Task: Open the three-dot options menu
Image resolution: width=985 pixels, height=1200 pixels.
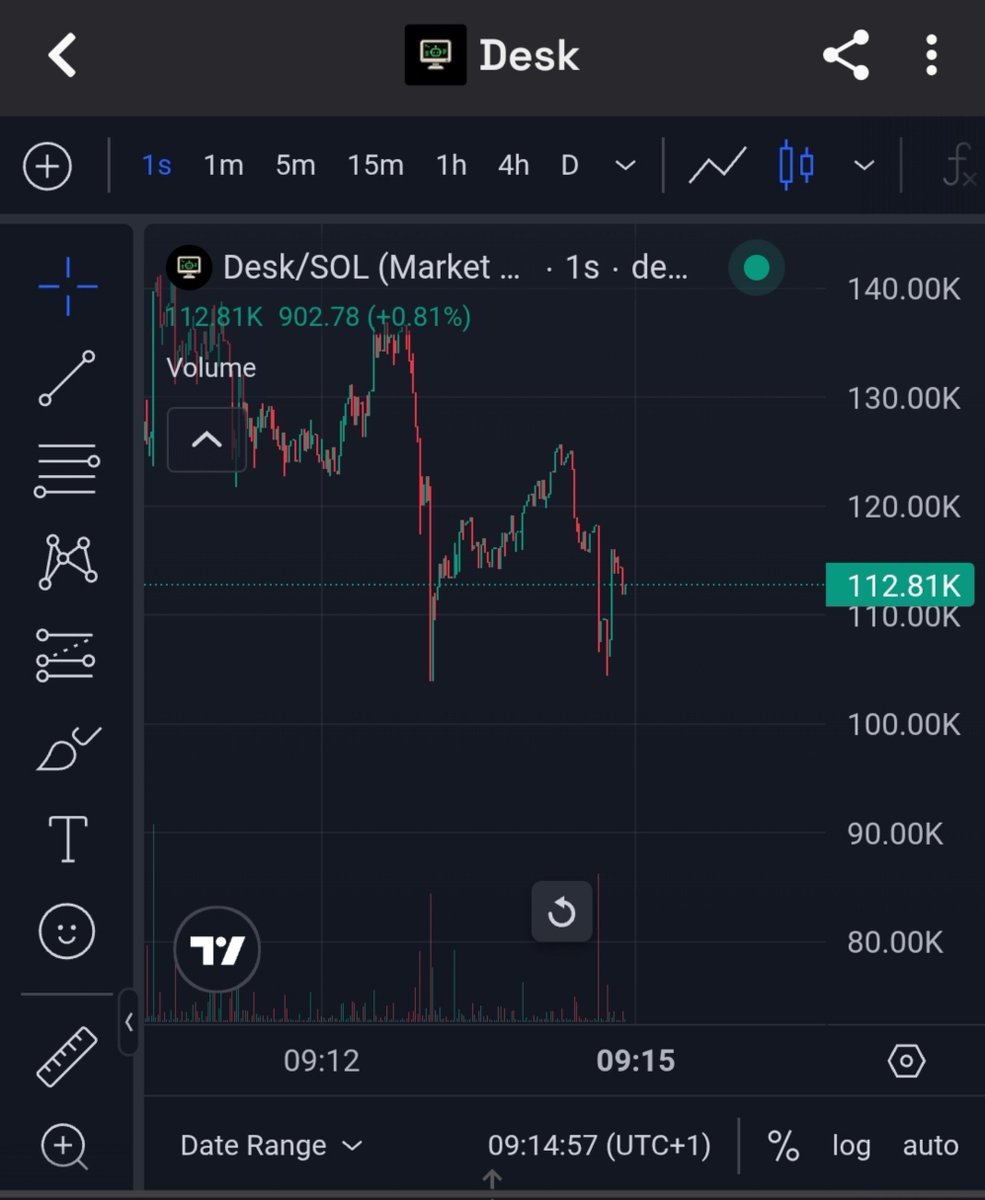Action: [931, 55]
